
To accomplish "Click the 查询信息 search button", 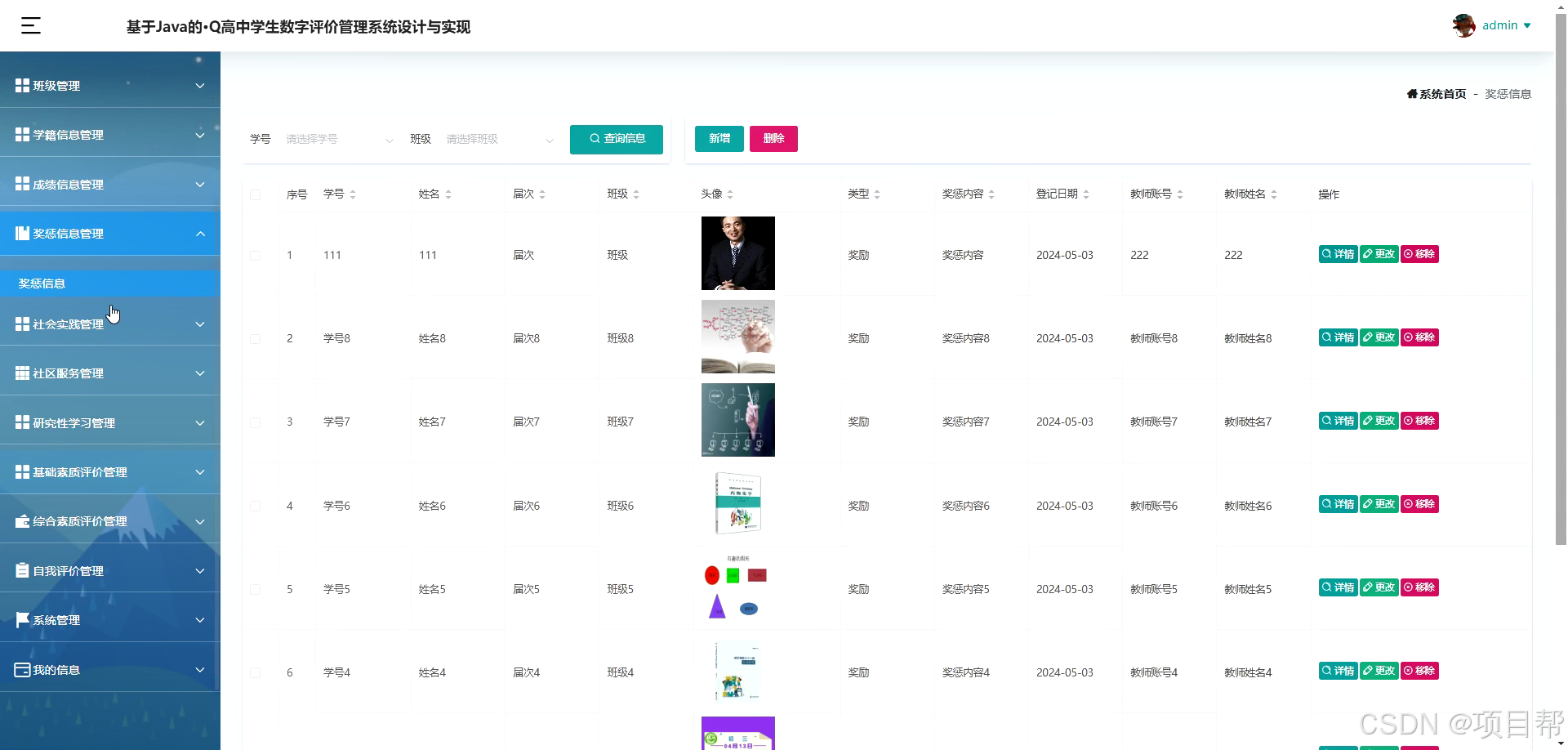I will [x=617, y=139].
